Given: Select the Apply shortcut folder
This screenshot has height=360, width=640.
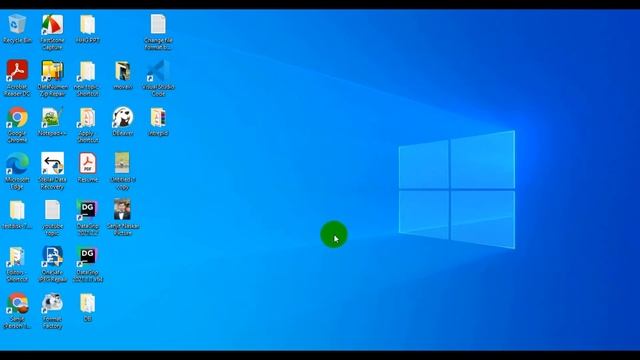Looking at the screenshot, I should (87, 124).
